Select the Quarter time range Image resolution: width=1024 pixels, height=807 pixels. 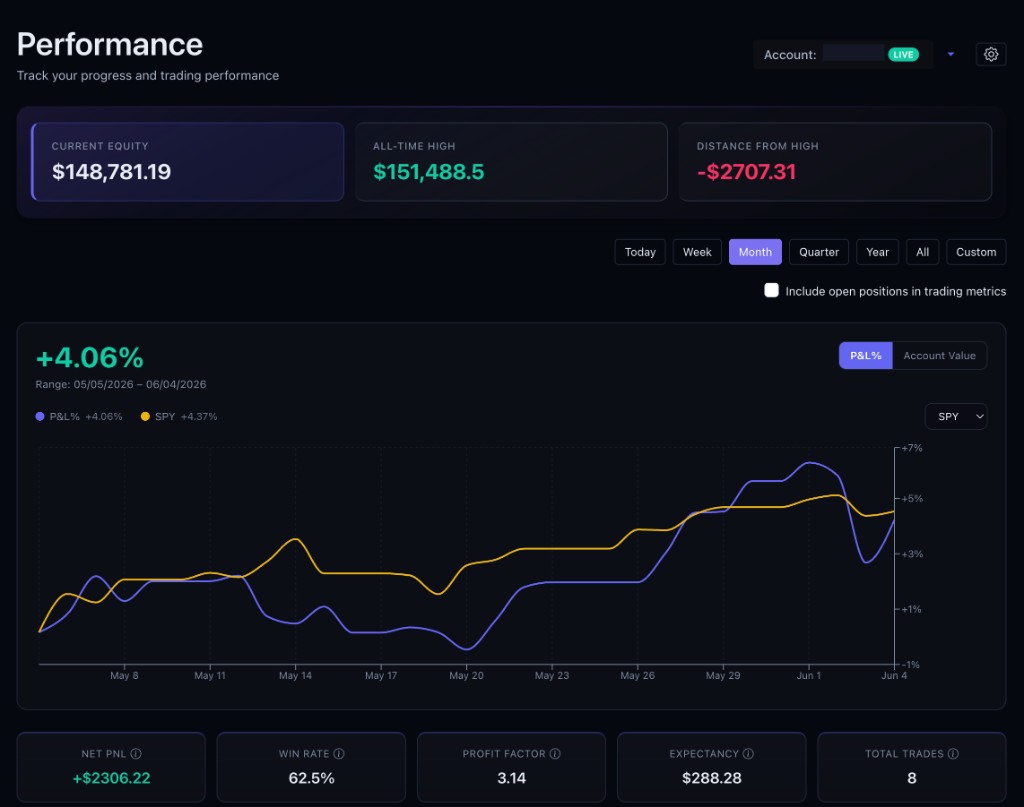819,252
